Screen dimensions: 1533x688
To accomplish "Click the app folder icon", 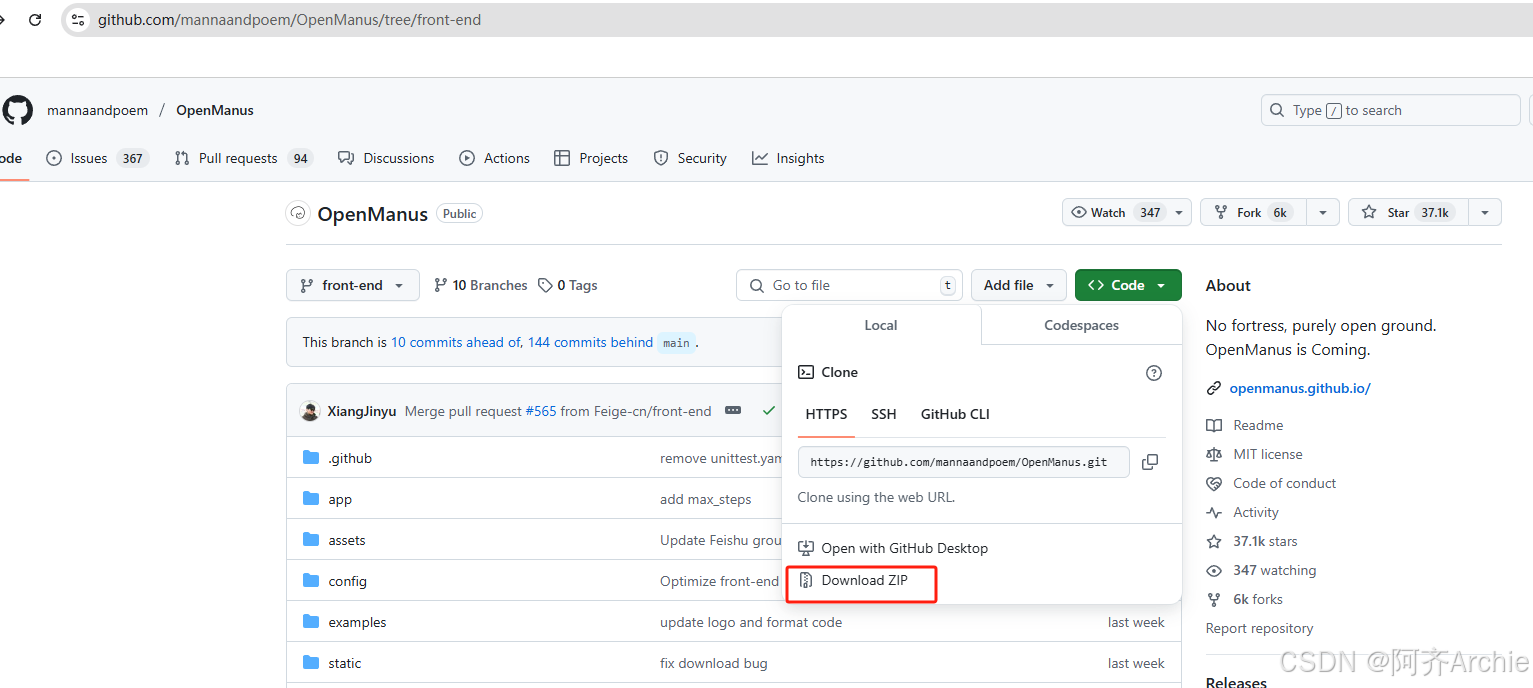I will click(x=311, y=499).
